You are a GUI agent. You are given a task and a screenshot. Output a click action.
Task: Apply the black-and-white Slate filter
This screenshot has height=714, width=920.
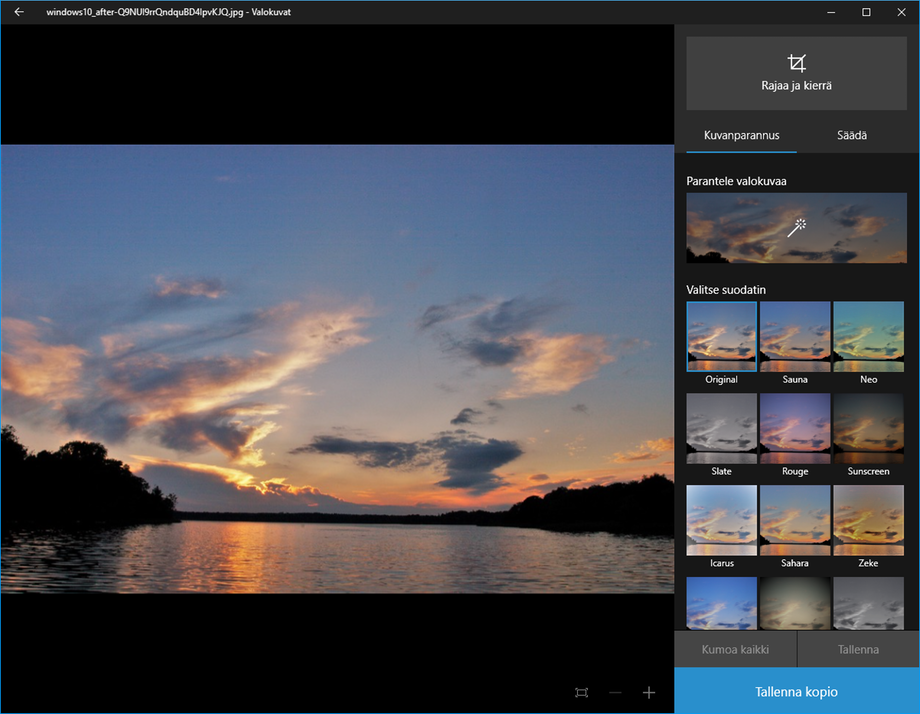pos(721,427)
